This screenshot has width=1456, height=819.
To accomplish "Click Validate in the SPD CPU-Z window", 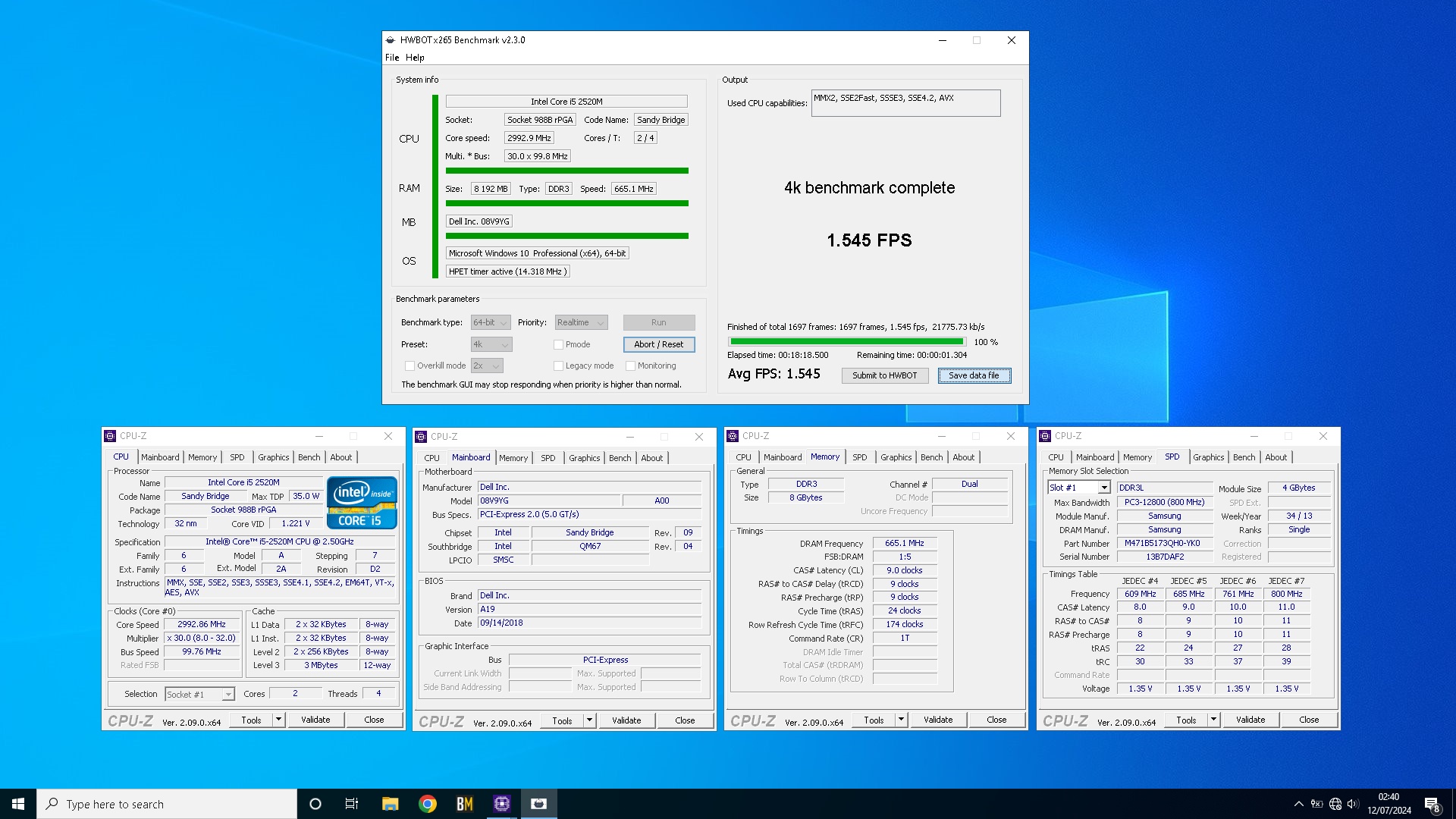I will (x=1250, y=720).
